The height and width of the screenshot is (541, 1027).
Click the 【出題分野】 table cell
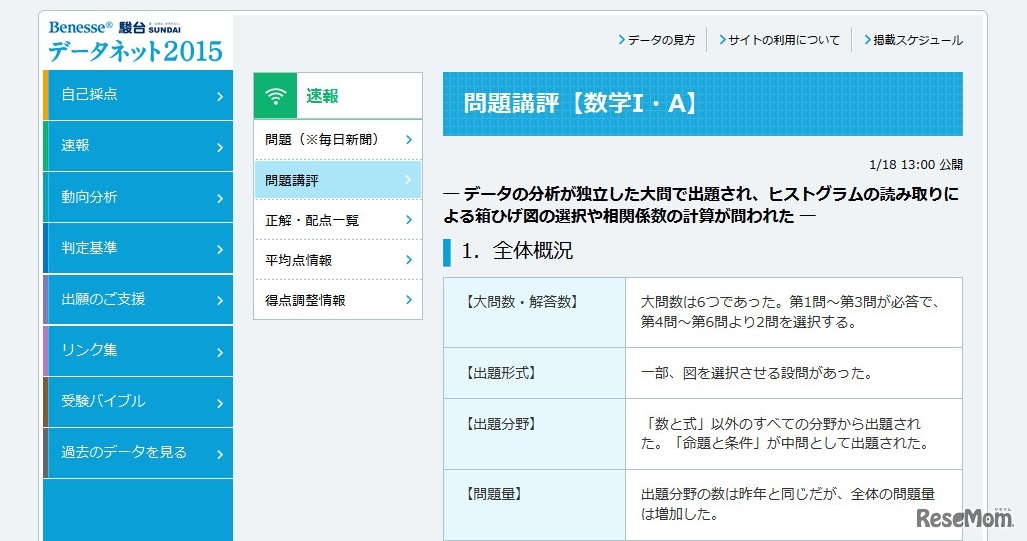click(534, 434)
